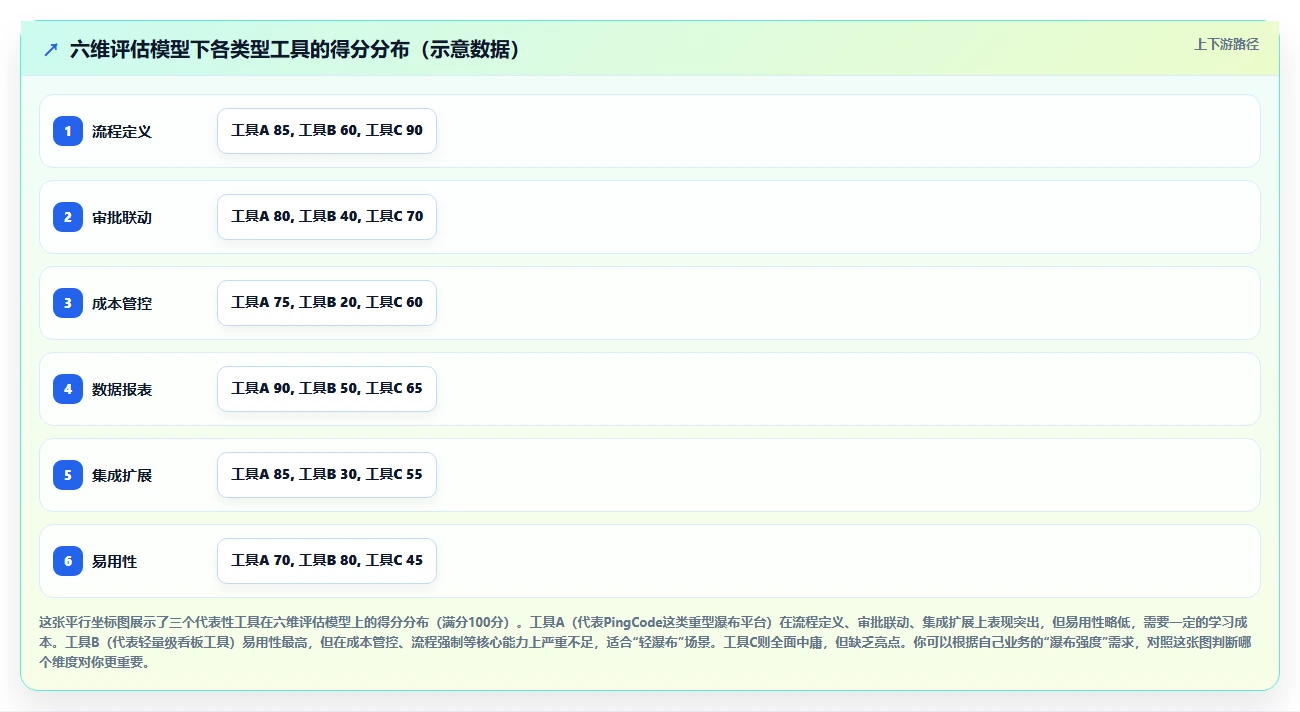Select the 流程定义 row label
Viewport: 1300px width, 712px height.
click(122, 131)
